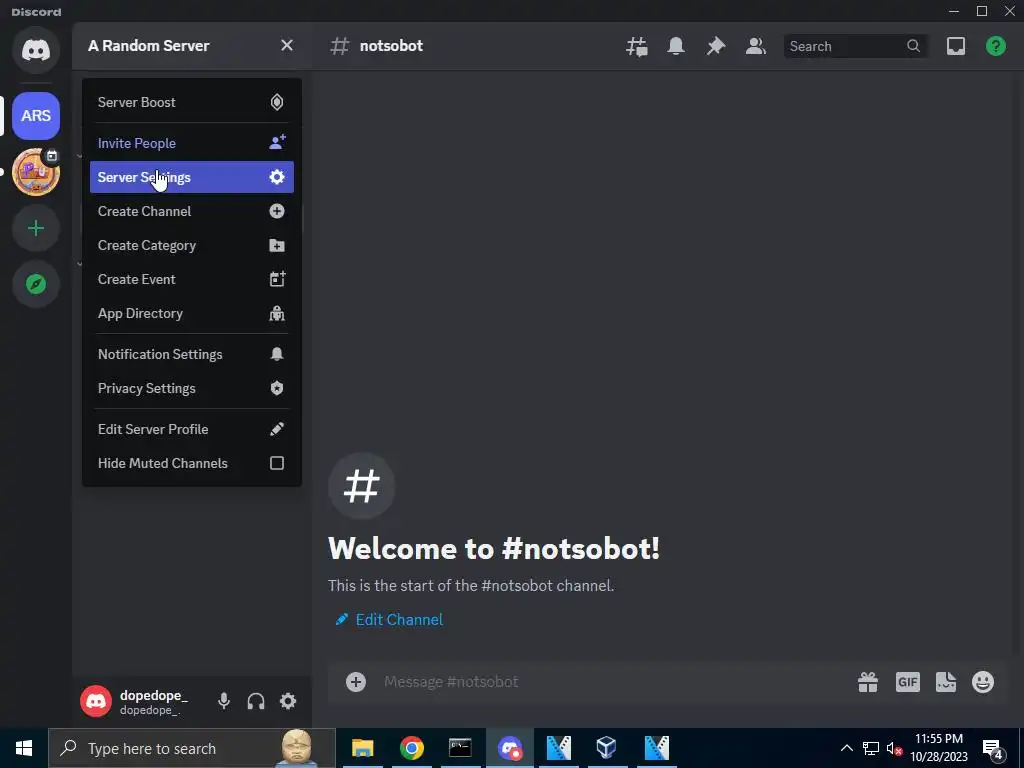Open Notification Settings menu entry

tap(191, 354)
